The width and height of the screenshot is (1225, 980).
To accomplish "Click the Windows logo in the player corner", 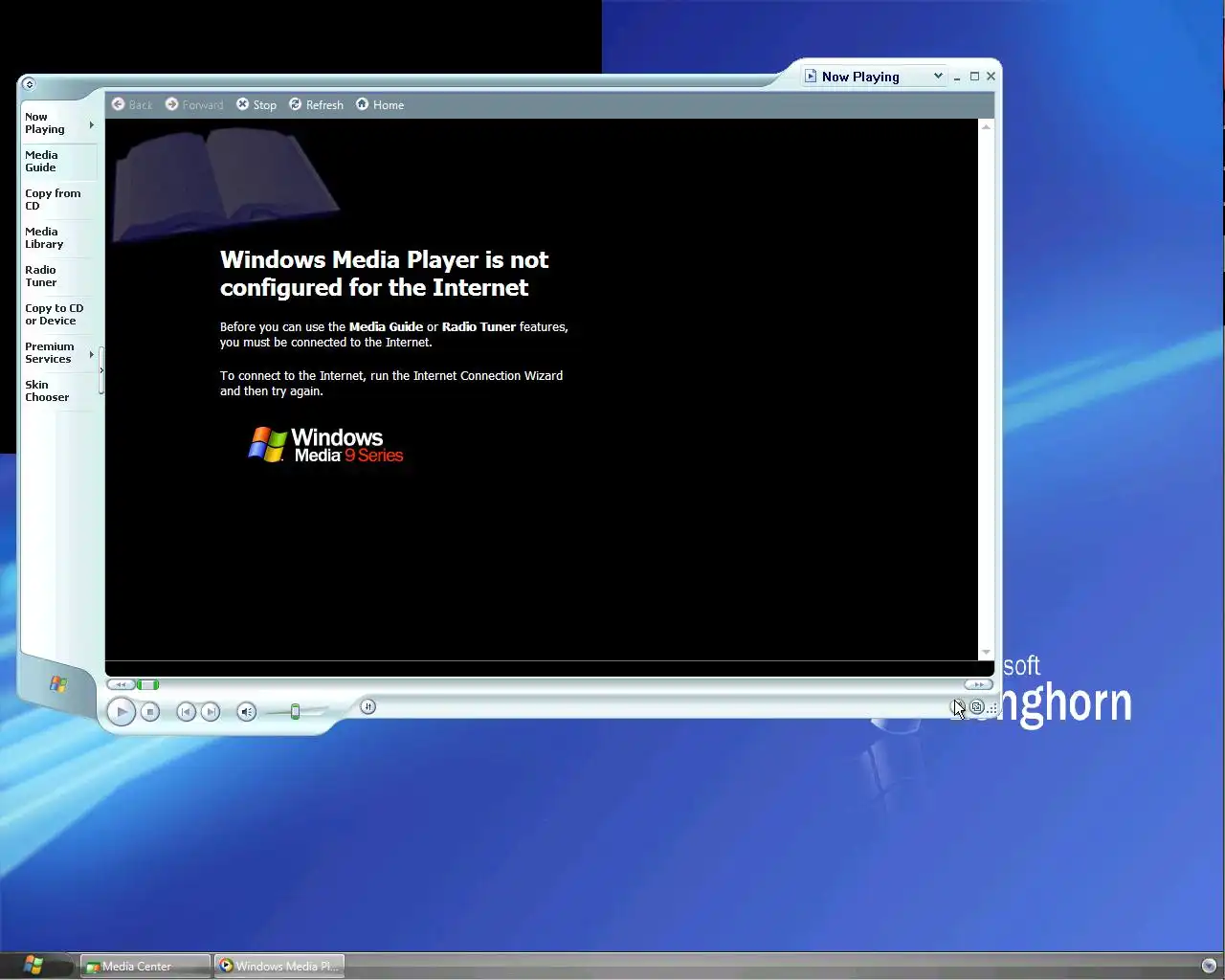I will [x=58, y=683].
